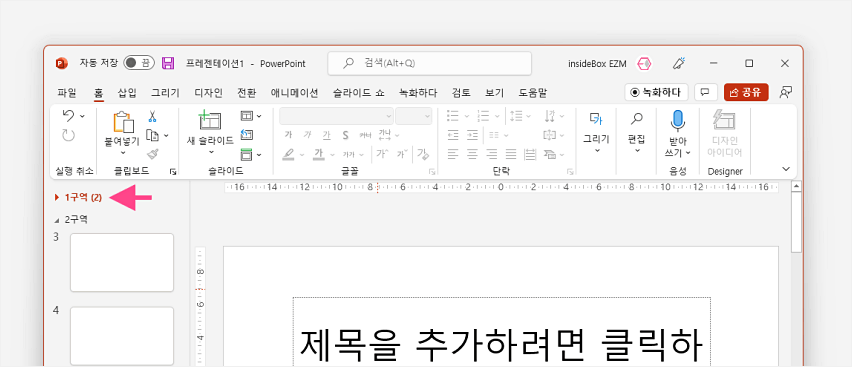Switch to the 삽입 tab
The image size is (852, 367).
click(127, 93)
